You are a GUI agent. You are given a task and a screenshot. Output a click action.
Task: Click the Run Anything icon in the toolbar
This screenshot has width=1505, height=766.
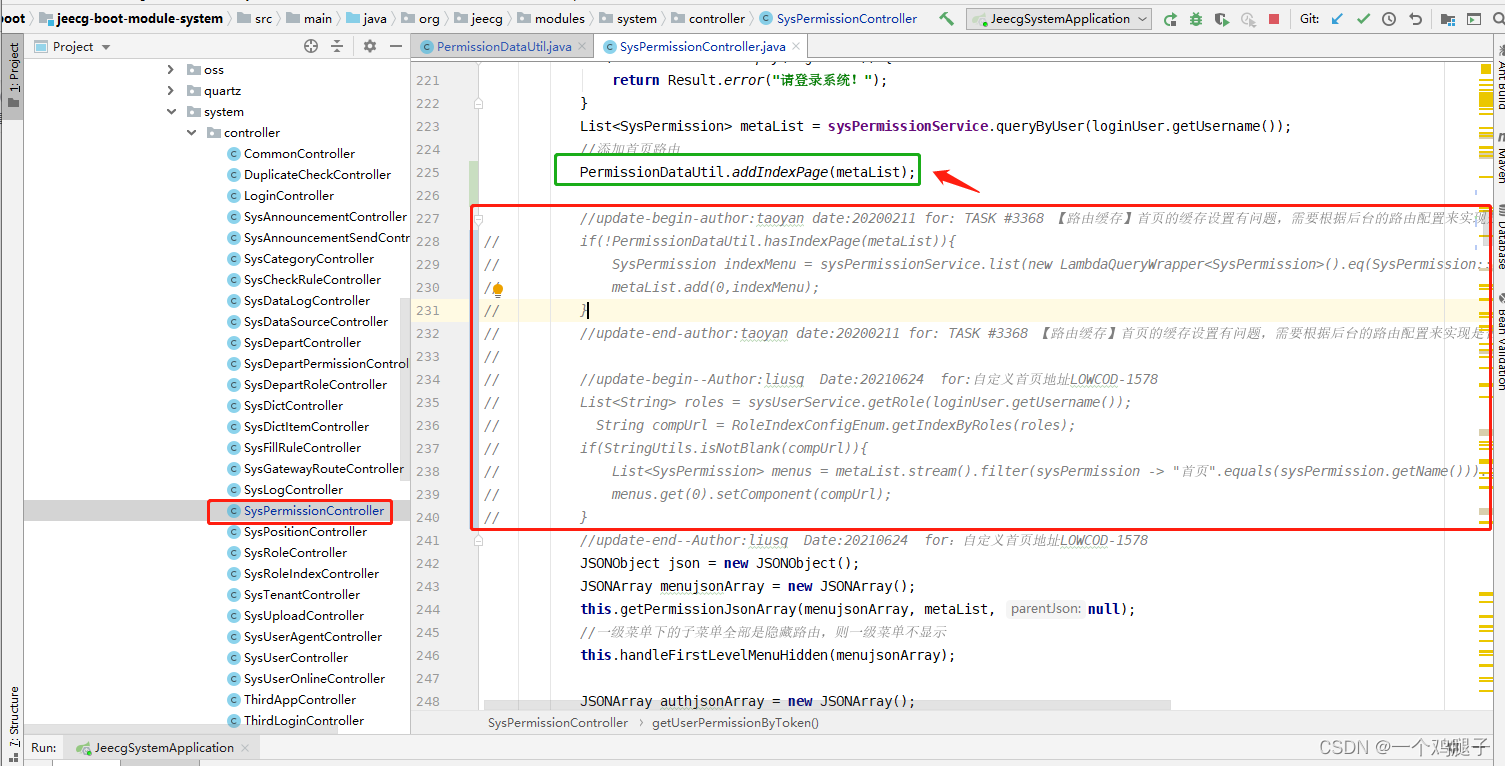click(1474, 19)
